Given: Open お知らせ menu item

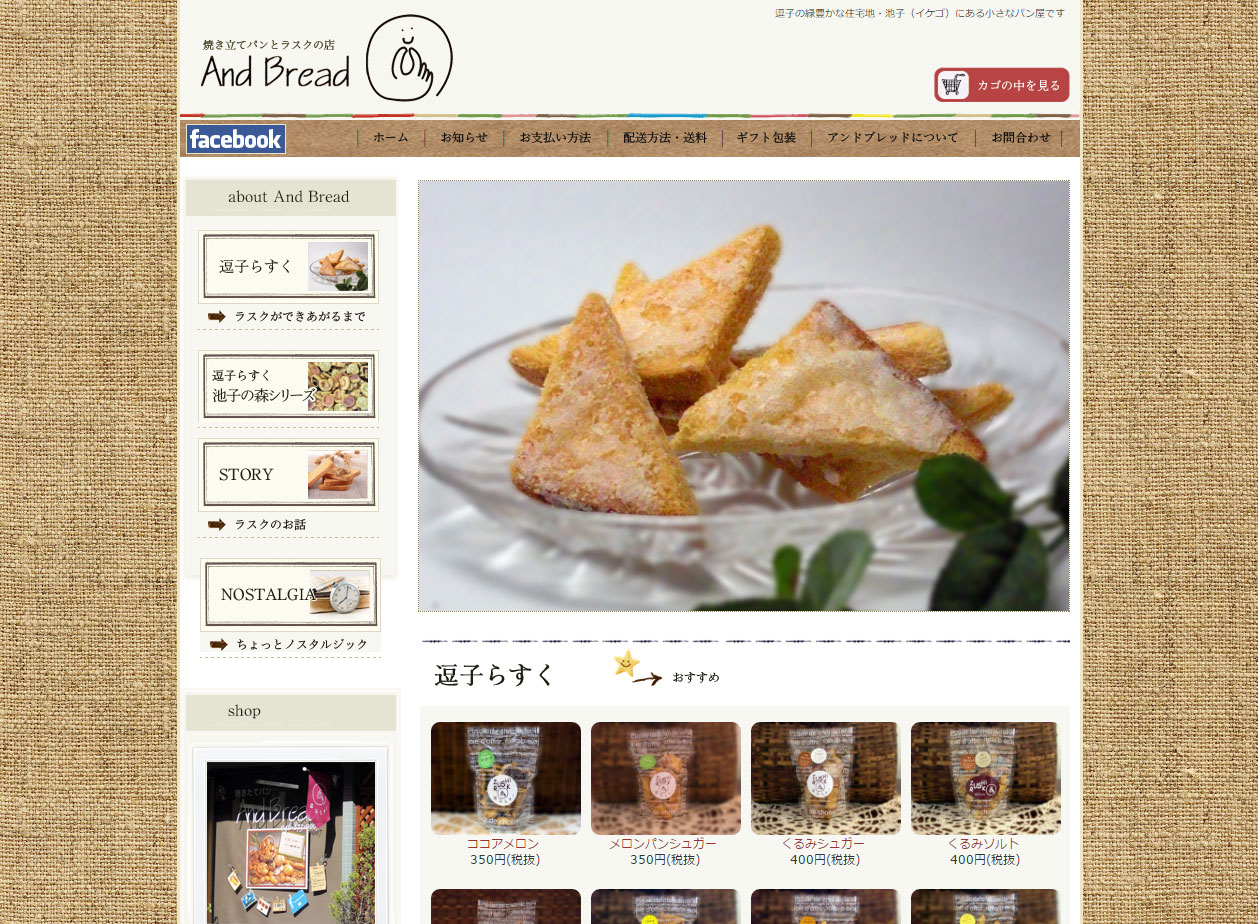Looking at the screenshot, I should point(464,138).
